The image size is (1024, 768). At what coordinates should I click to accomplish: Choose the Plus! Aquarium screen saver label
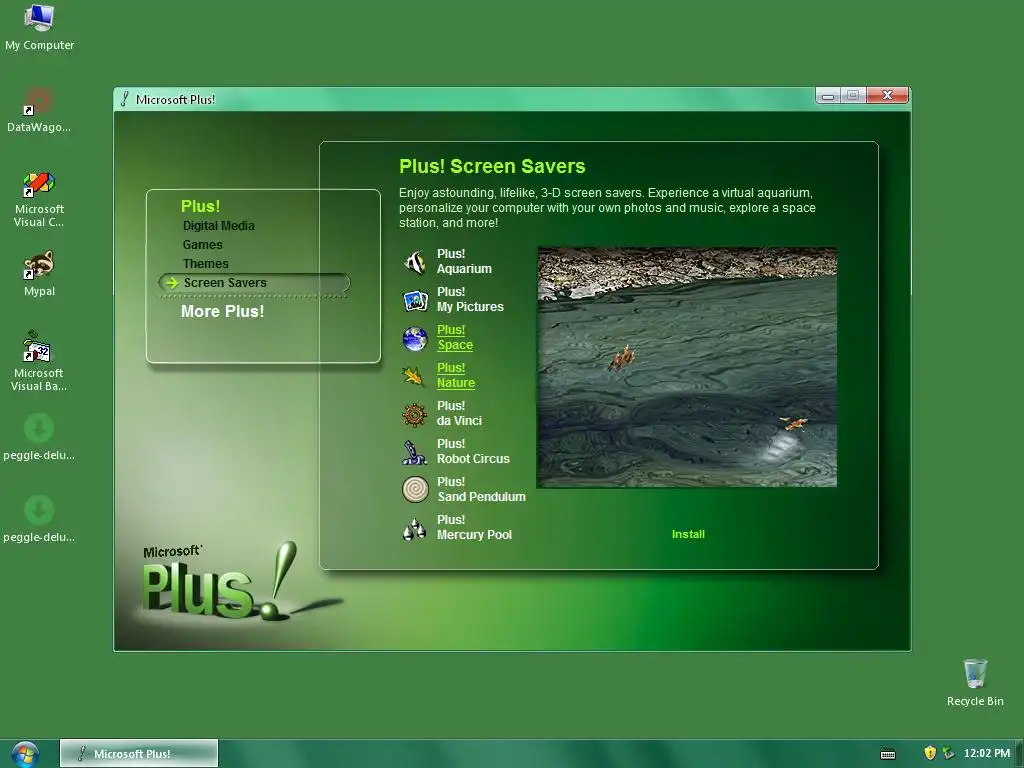[x=464, y=261]
